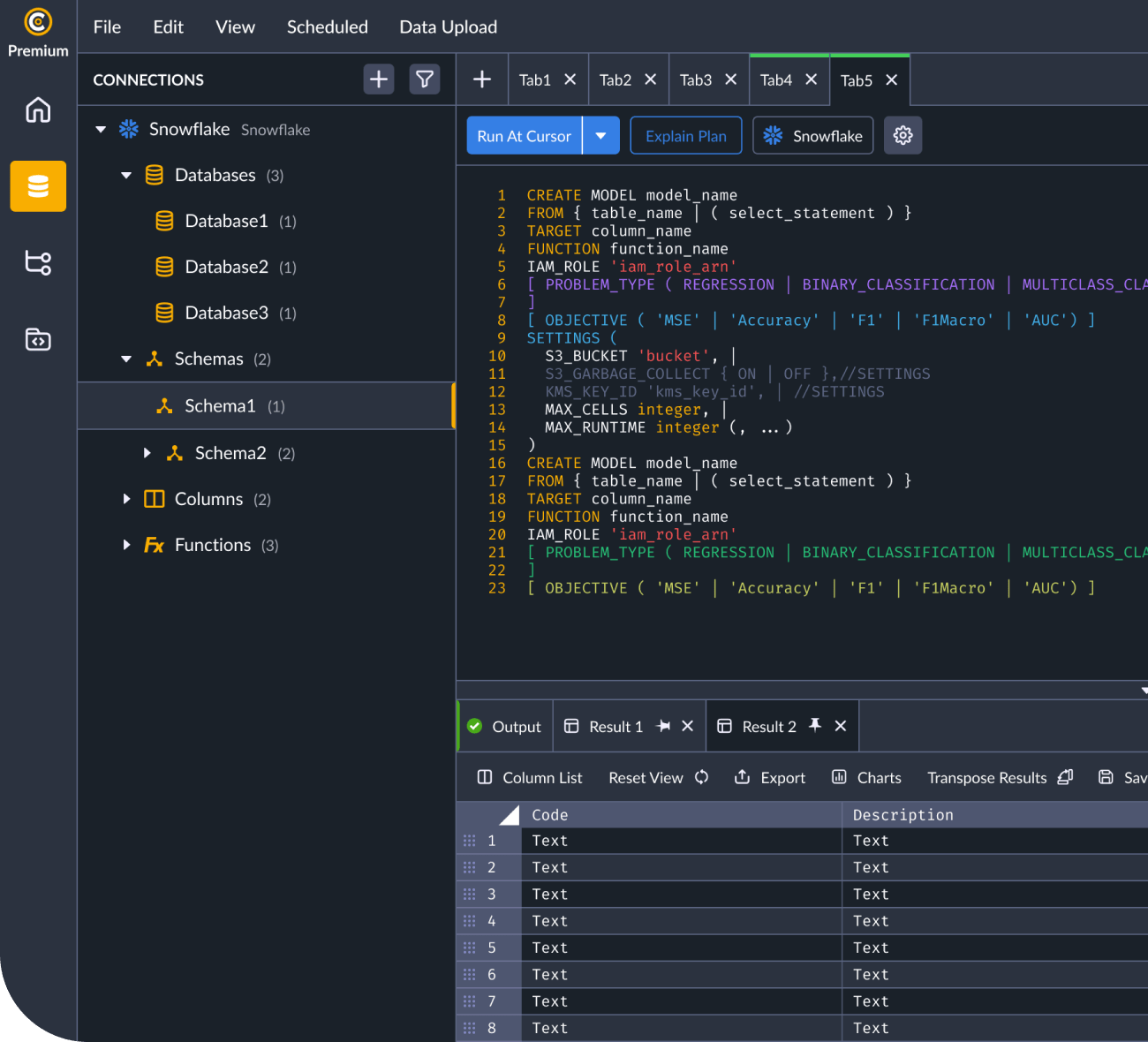Select row 1 handle in results
1148x1042 pixels.
click(x=469, y=841)
